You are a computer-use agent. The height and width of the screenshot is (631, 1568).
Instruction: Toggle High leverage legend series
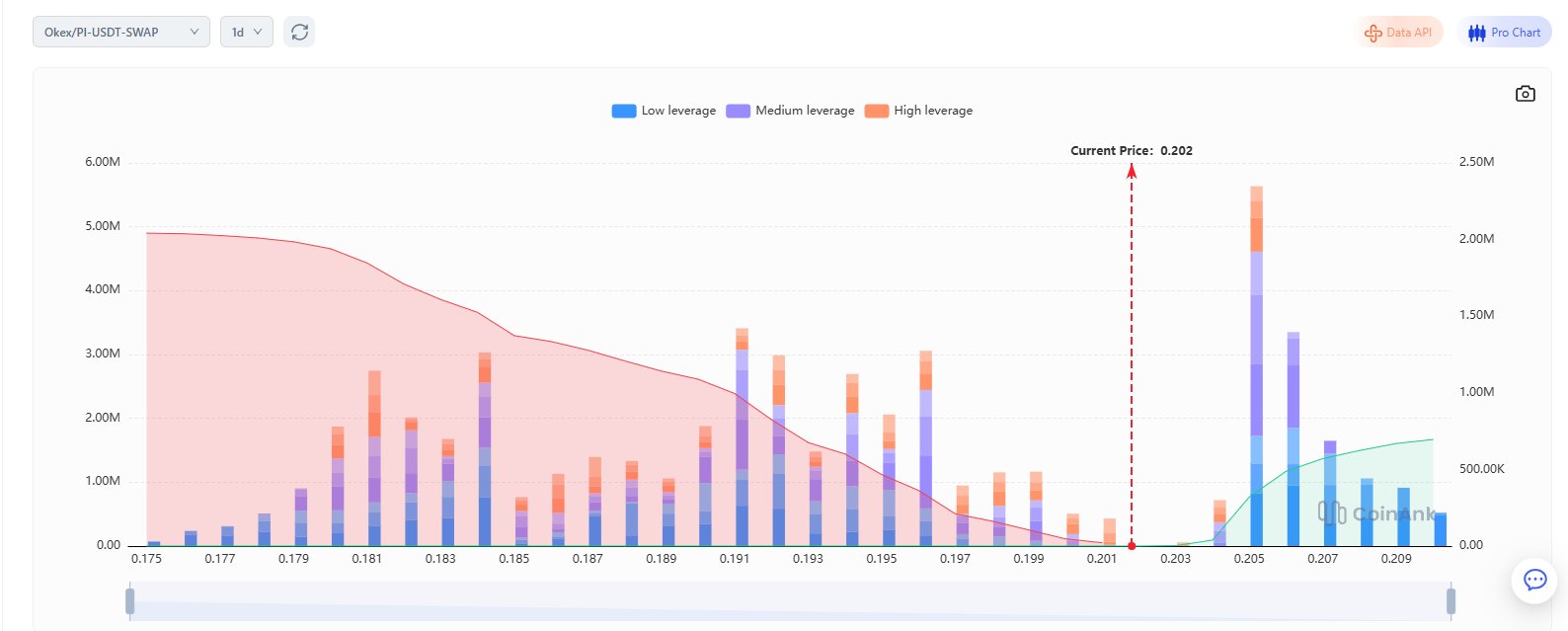(x=876, y=111)
